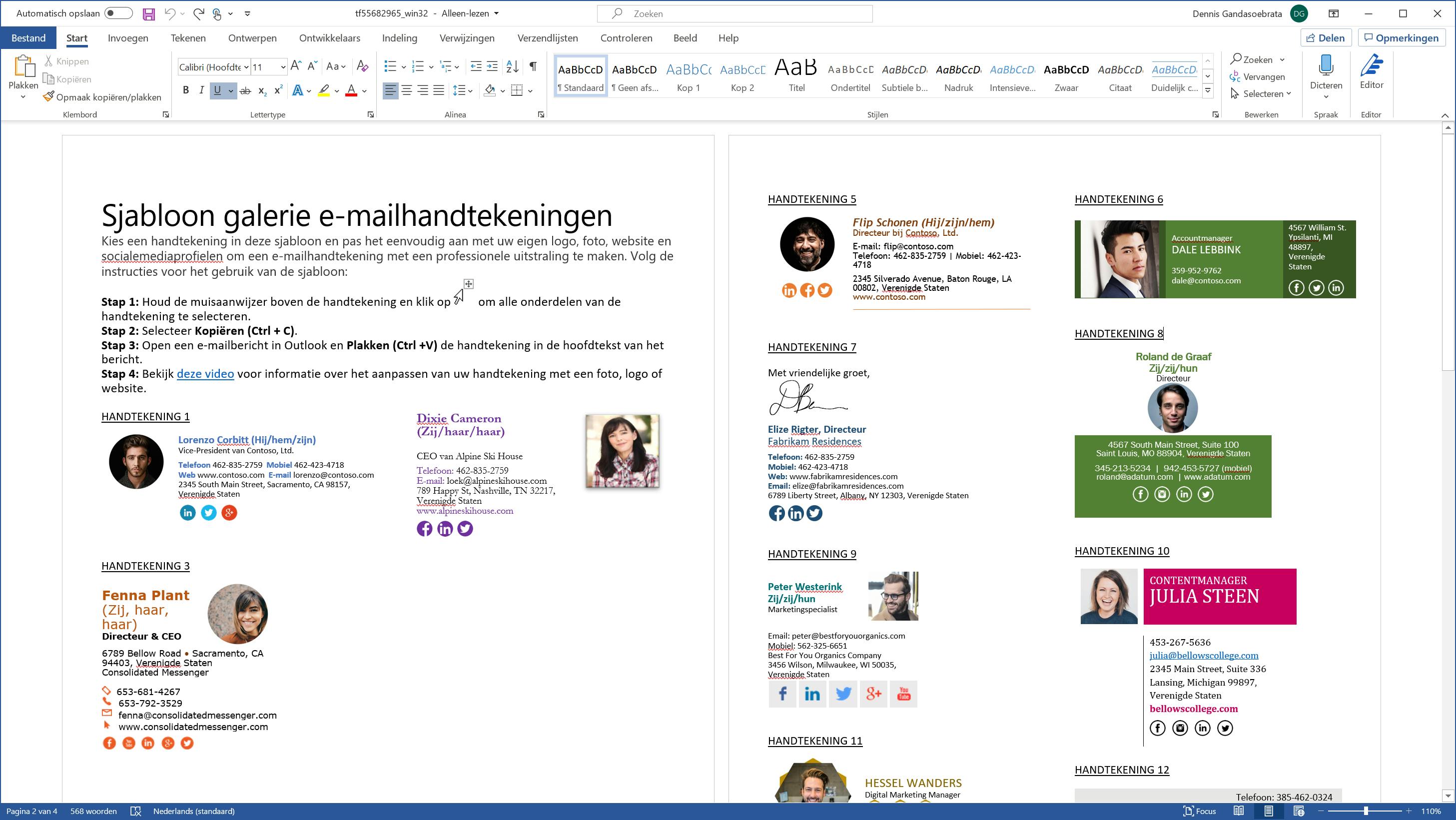This screenshot has width=1456, height=820.
Task: Click the Zoeken search box
Action: pos(734,13)
